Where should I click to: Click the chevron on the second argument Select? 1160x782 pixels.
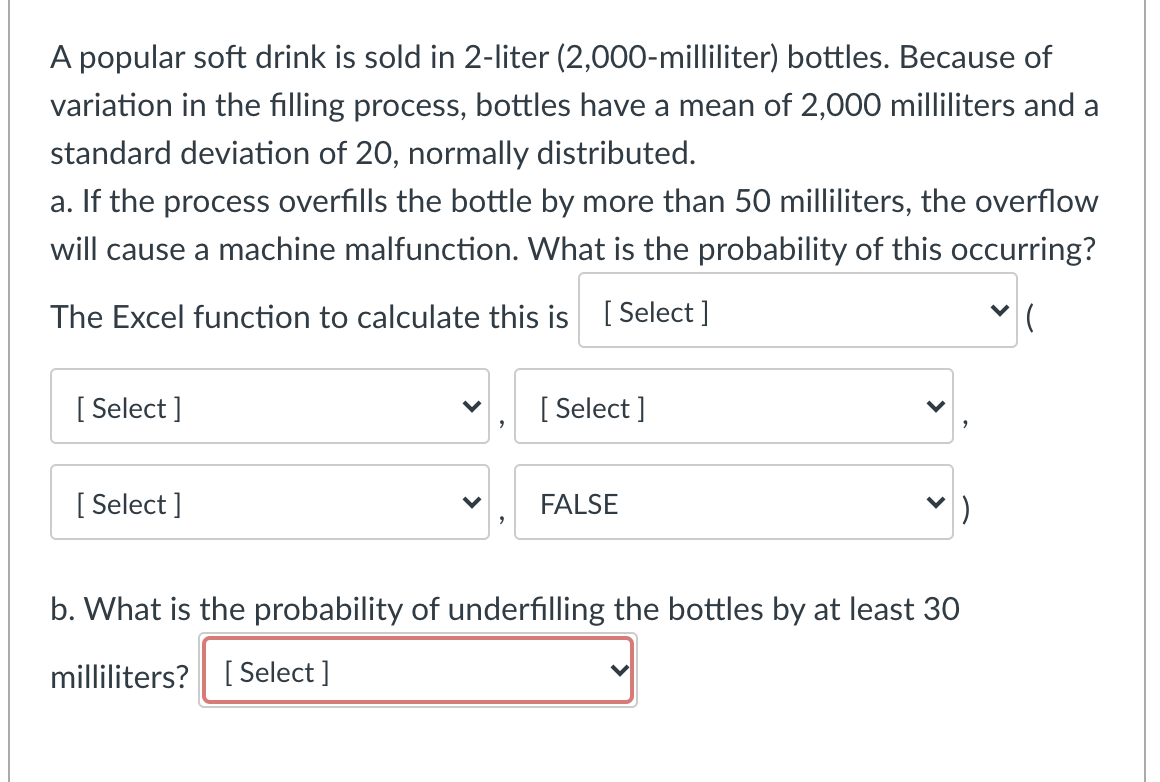click(x=935, y=405)
